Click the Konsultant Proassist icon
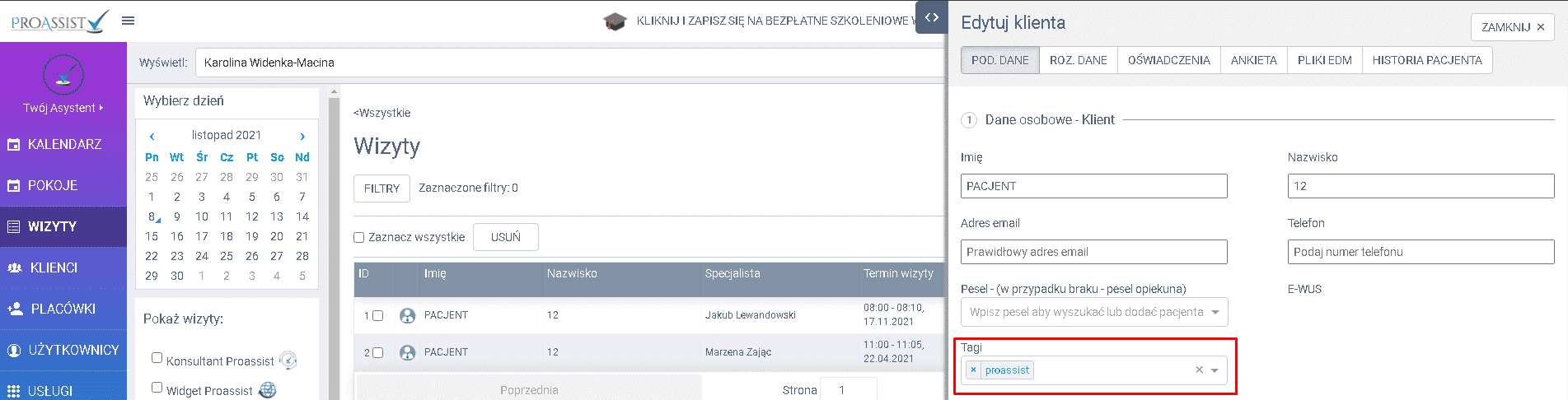Viewport: 1568px width, 400px height. [x=288, y=360]
